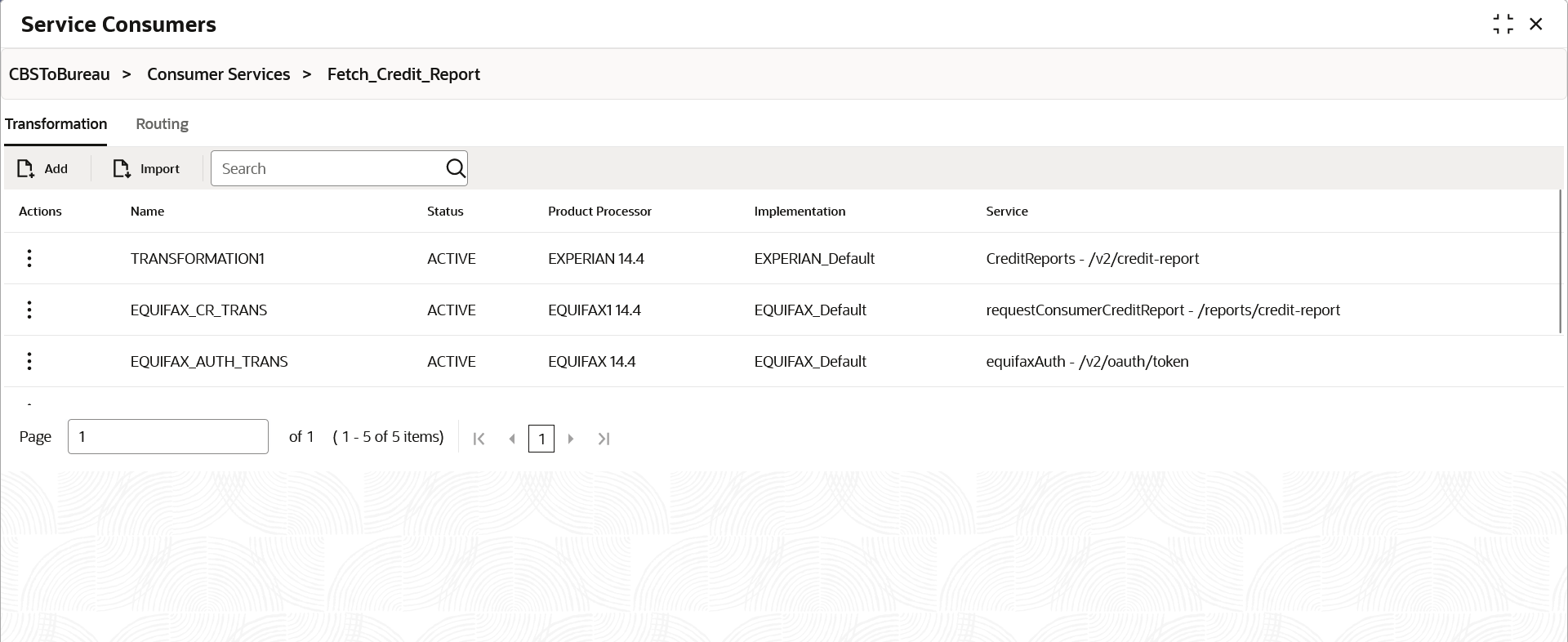This screenshot has height=642, width=1568.
Task: Navigate to Consumer Services breadcrumb
Action: coord(218,74)
